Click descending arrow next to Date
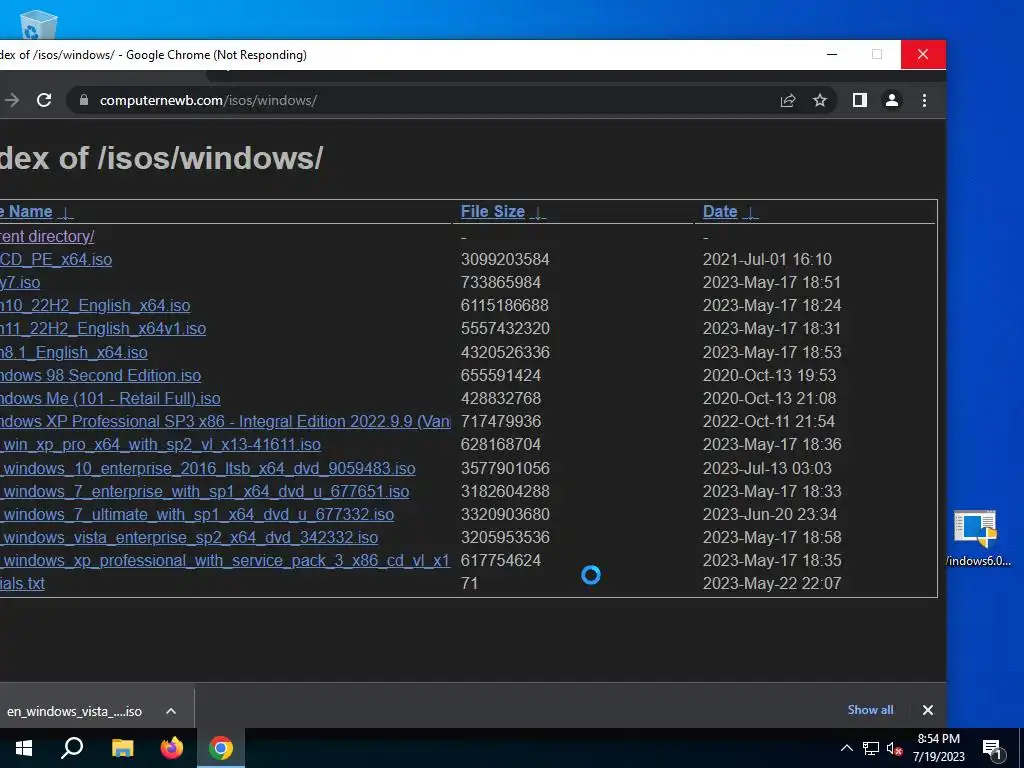 750,212
